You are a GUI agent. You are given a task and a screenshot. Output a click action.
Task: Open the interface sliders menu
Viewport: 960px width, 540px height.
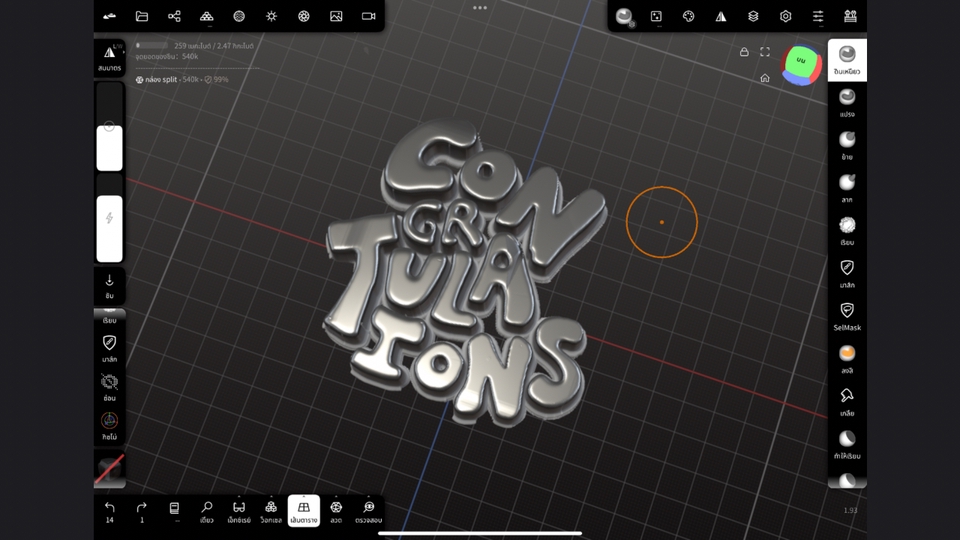(x=818, y=16)
